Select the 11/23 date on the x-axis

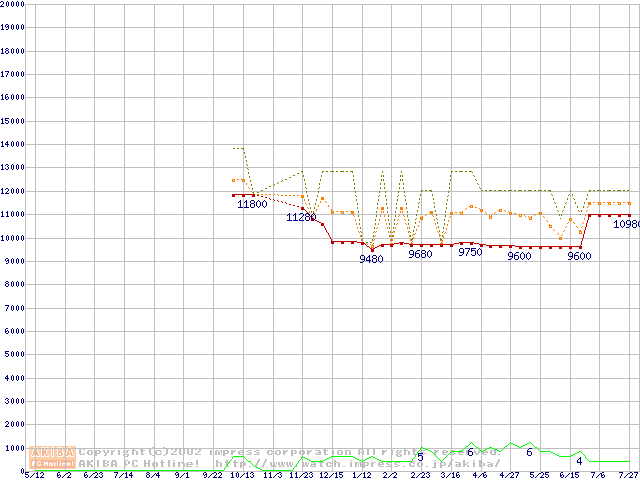tap(301, 475)
